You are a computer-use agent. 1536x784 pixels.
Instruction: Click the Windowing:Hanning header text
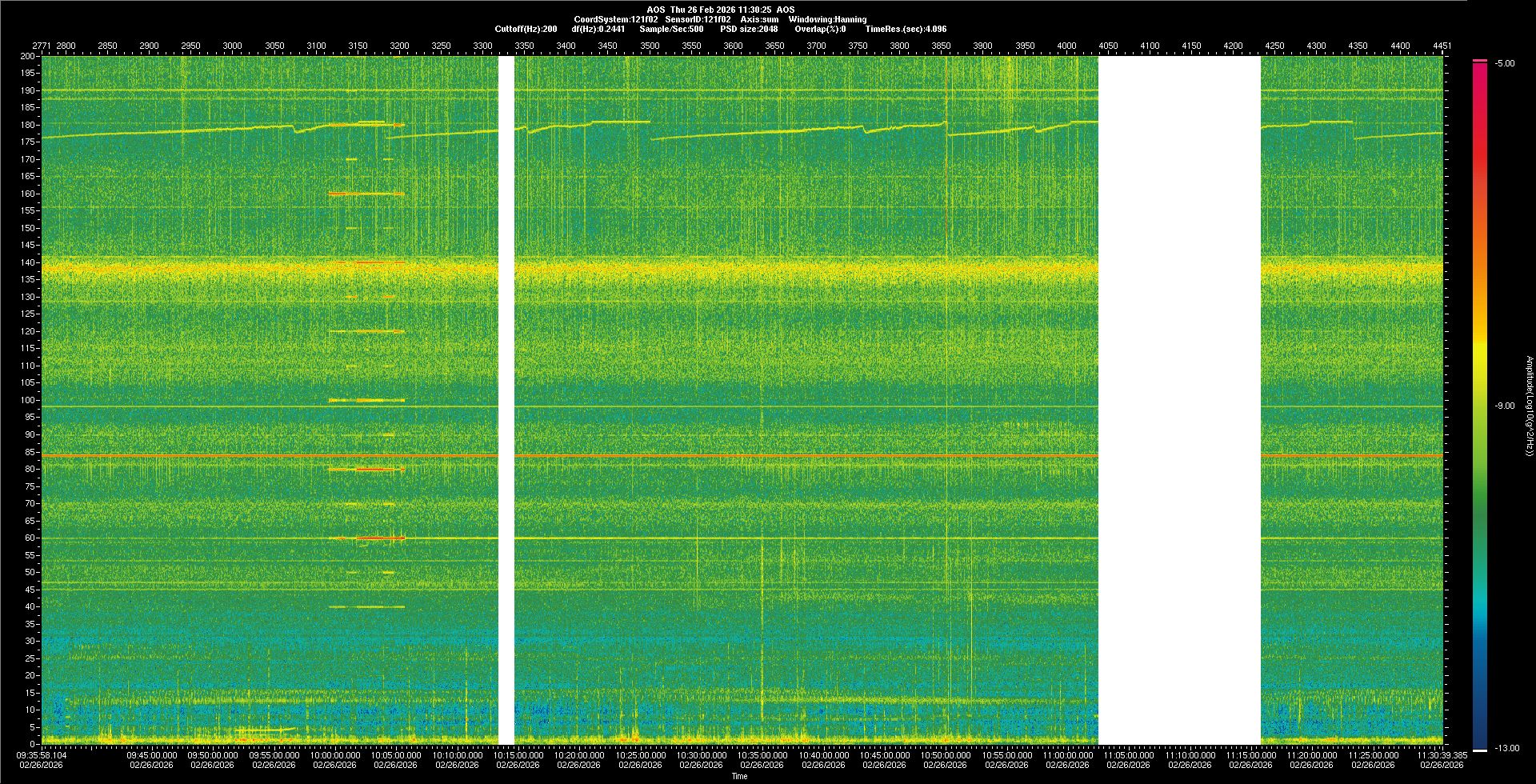[827, 19]
